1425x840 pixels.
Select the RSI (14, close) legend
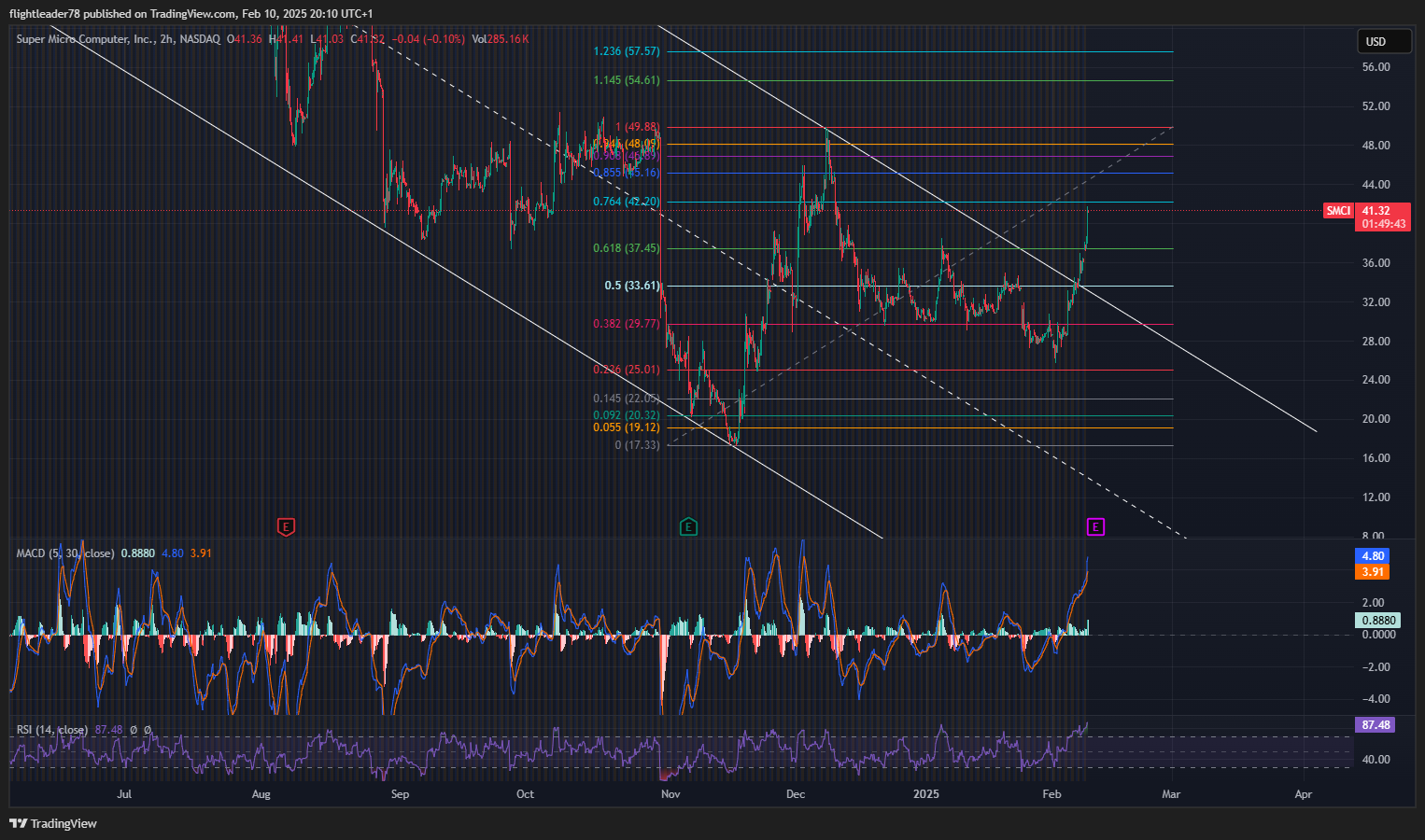(52, 730)
